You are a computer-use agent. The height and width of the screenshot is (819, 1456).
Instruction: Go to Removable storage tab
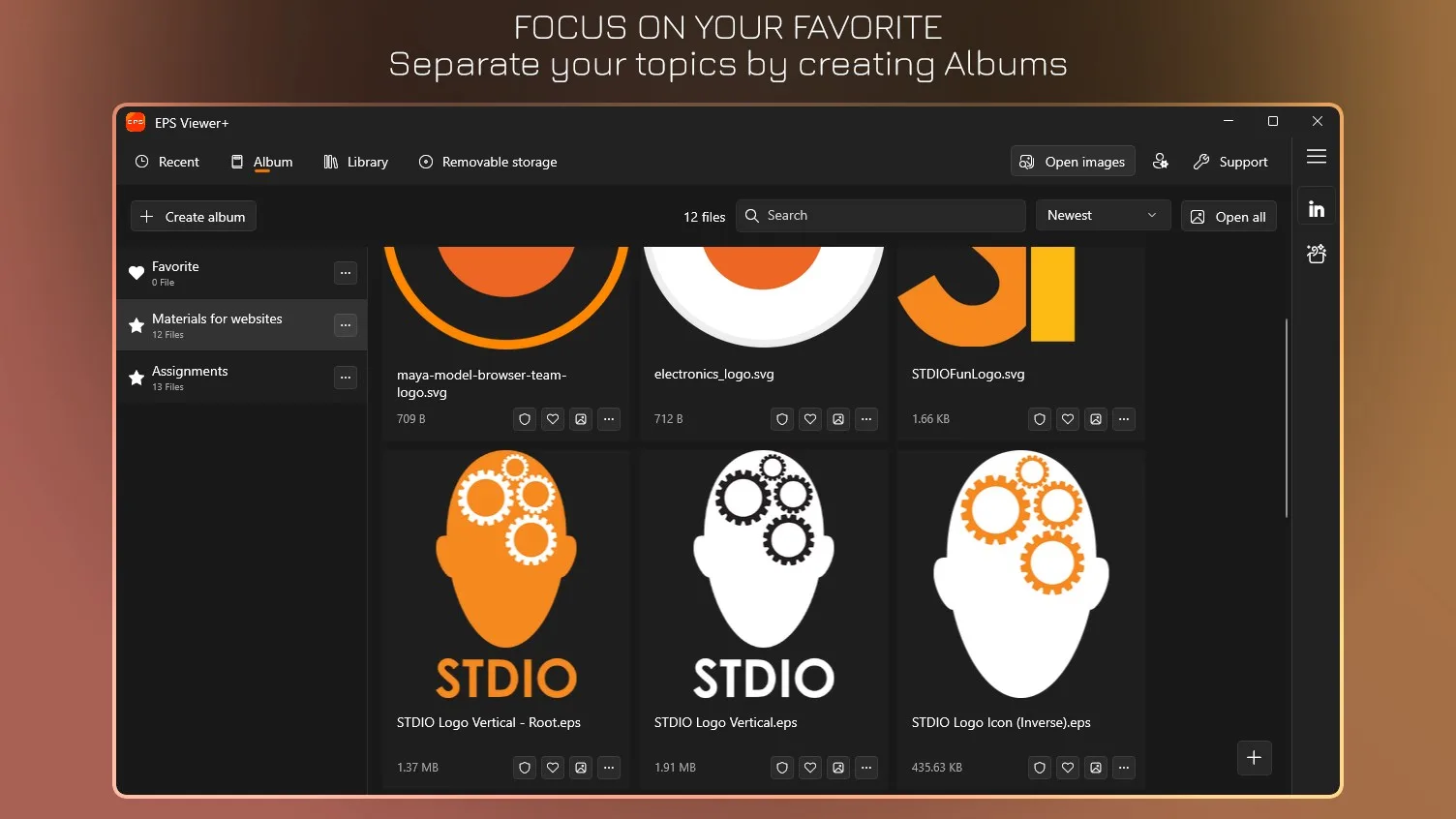click(488, 162)
